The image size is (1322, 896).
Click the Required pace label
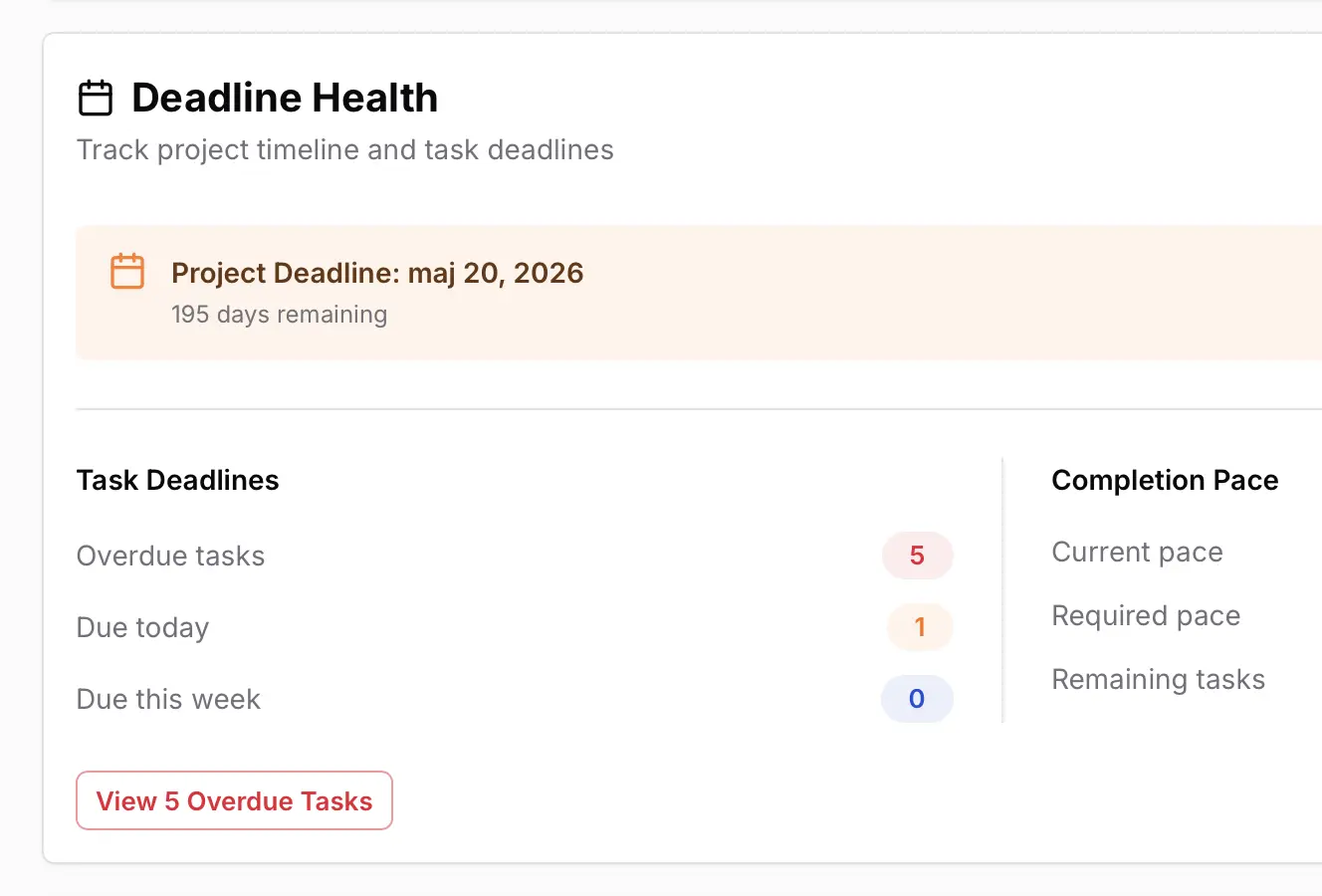pos(1146,615)
